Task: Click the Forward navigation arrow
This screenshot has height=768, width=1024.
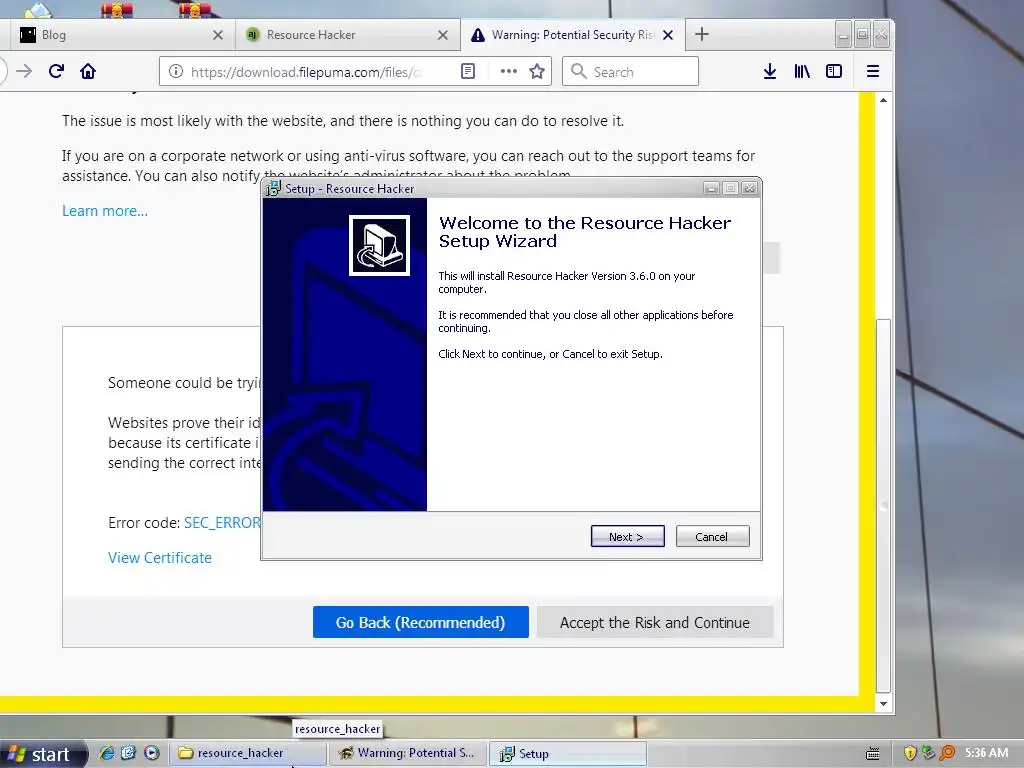Action: point(24,71)
